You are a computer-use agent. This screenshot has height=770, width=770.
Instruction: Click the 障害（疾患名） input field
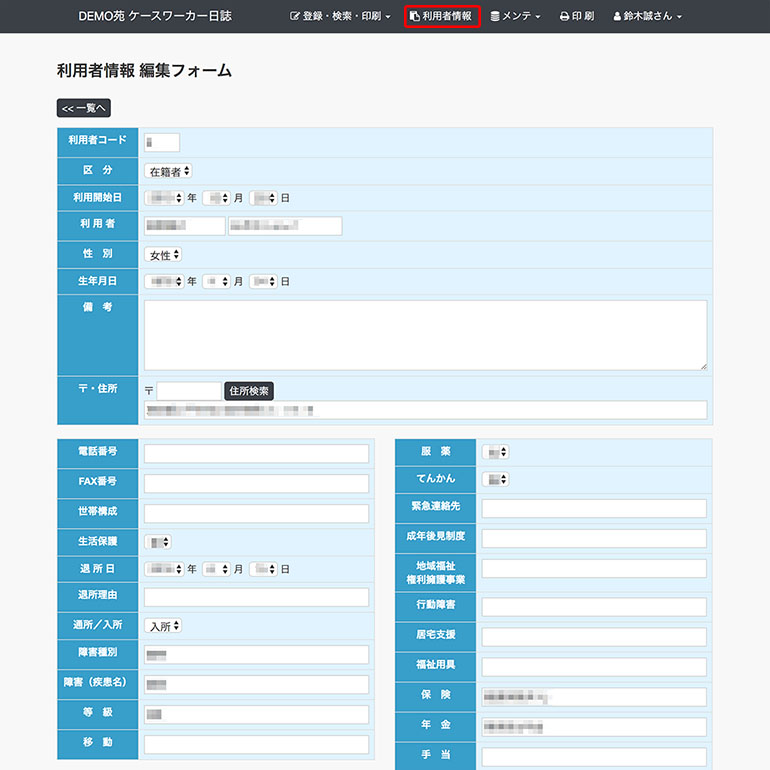click(x=256, y=685)
